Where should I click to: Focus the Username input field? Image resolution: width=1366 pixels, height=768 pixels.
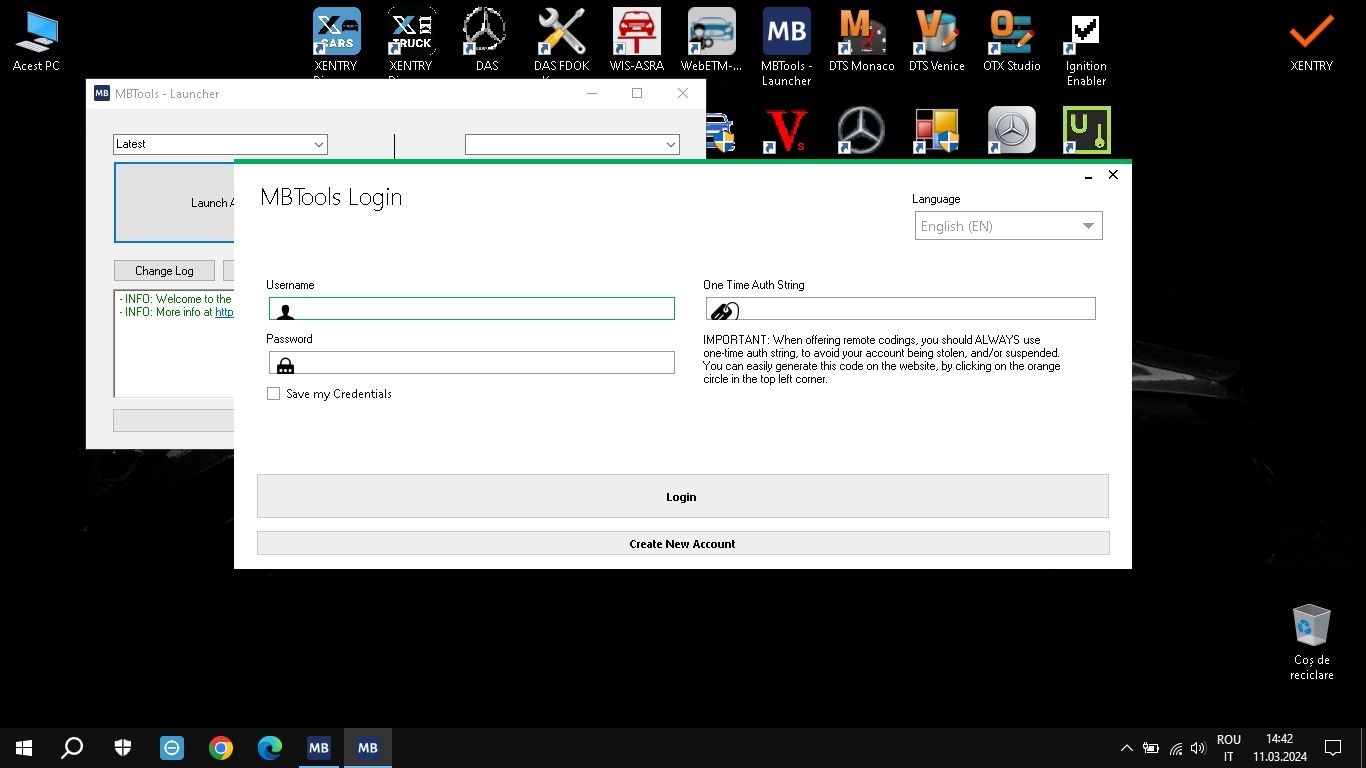pyautogui.click(x=472, y=308)
